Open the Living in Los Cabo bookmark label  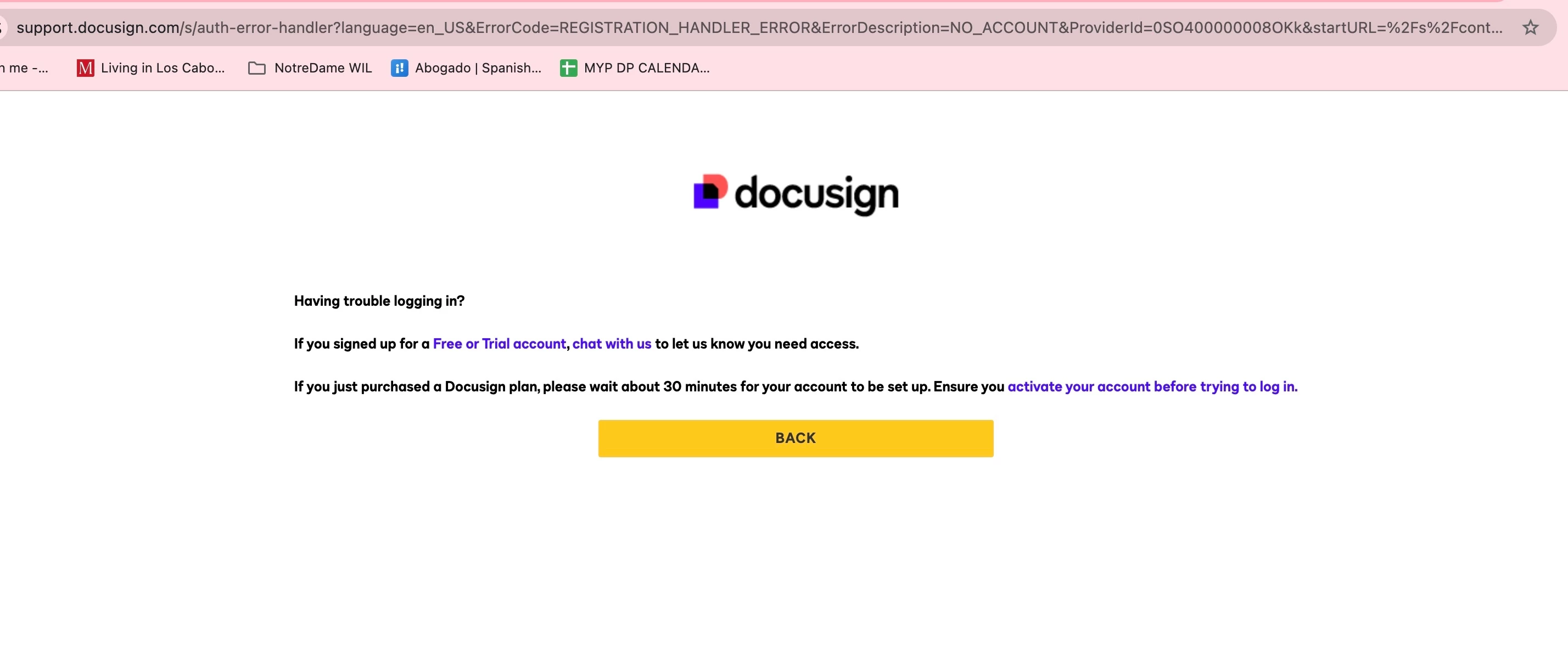[x=163, y=68]
